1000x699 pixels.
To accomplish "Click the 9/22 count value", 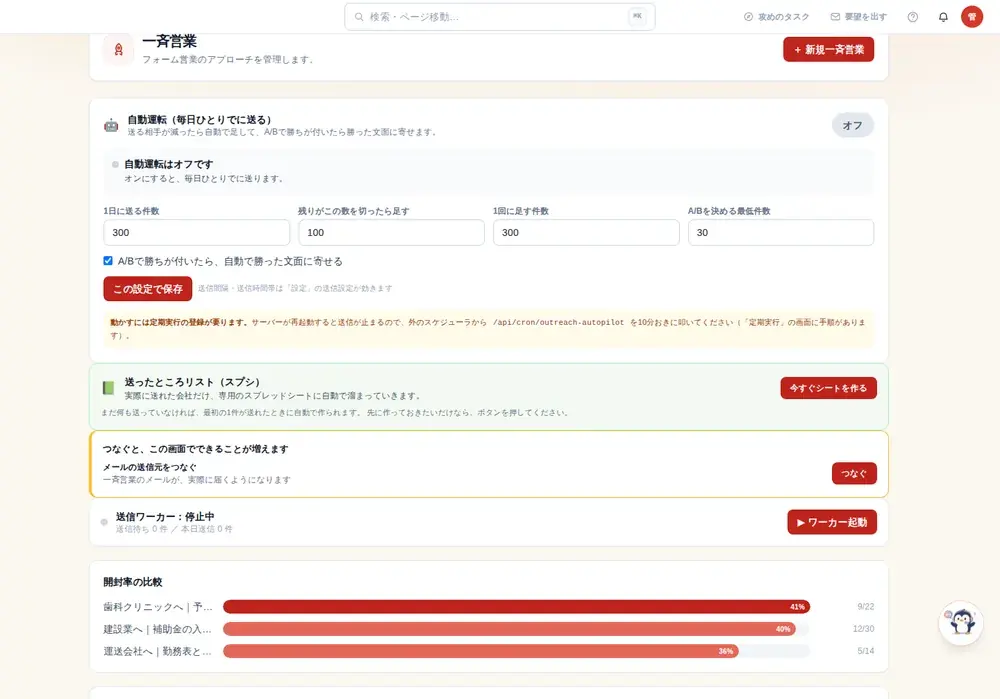I will pos(865,607).
